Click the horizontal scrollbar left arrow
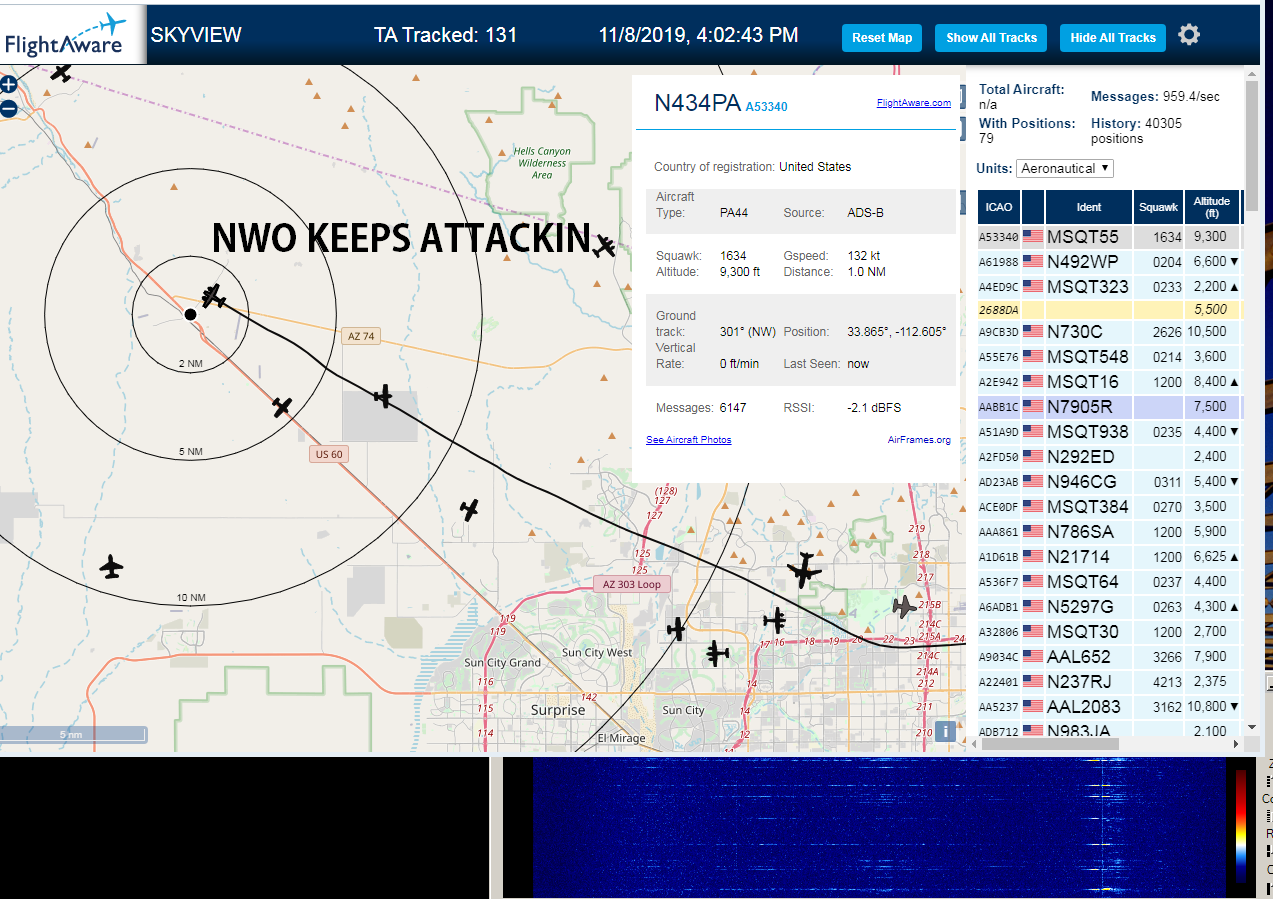The height and width of the screenshot is (899, 1273). point(975,744)
